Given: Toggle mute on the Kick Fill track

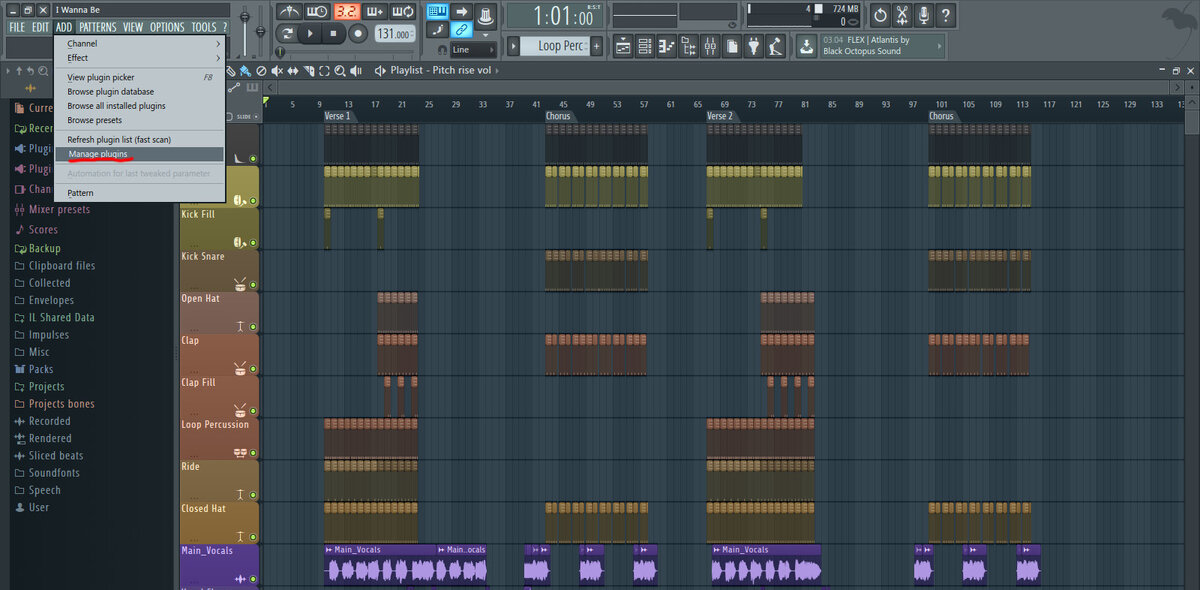Looking at the screenshot, I should pyautogui.click(x=253, y=243).
